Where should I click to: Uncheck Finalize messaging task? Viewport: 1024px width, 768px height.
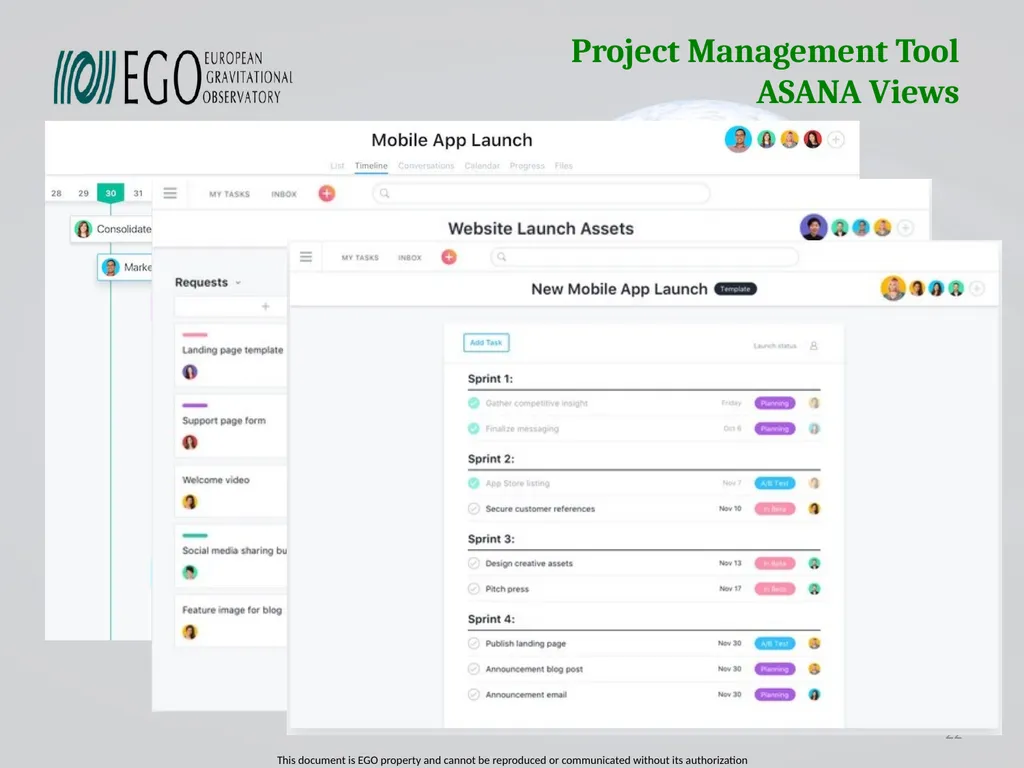click(473, 428)
